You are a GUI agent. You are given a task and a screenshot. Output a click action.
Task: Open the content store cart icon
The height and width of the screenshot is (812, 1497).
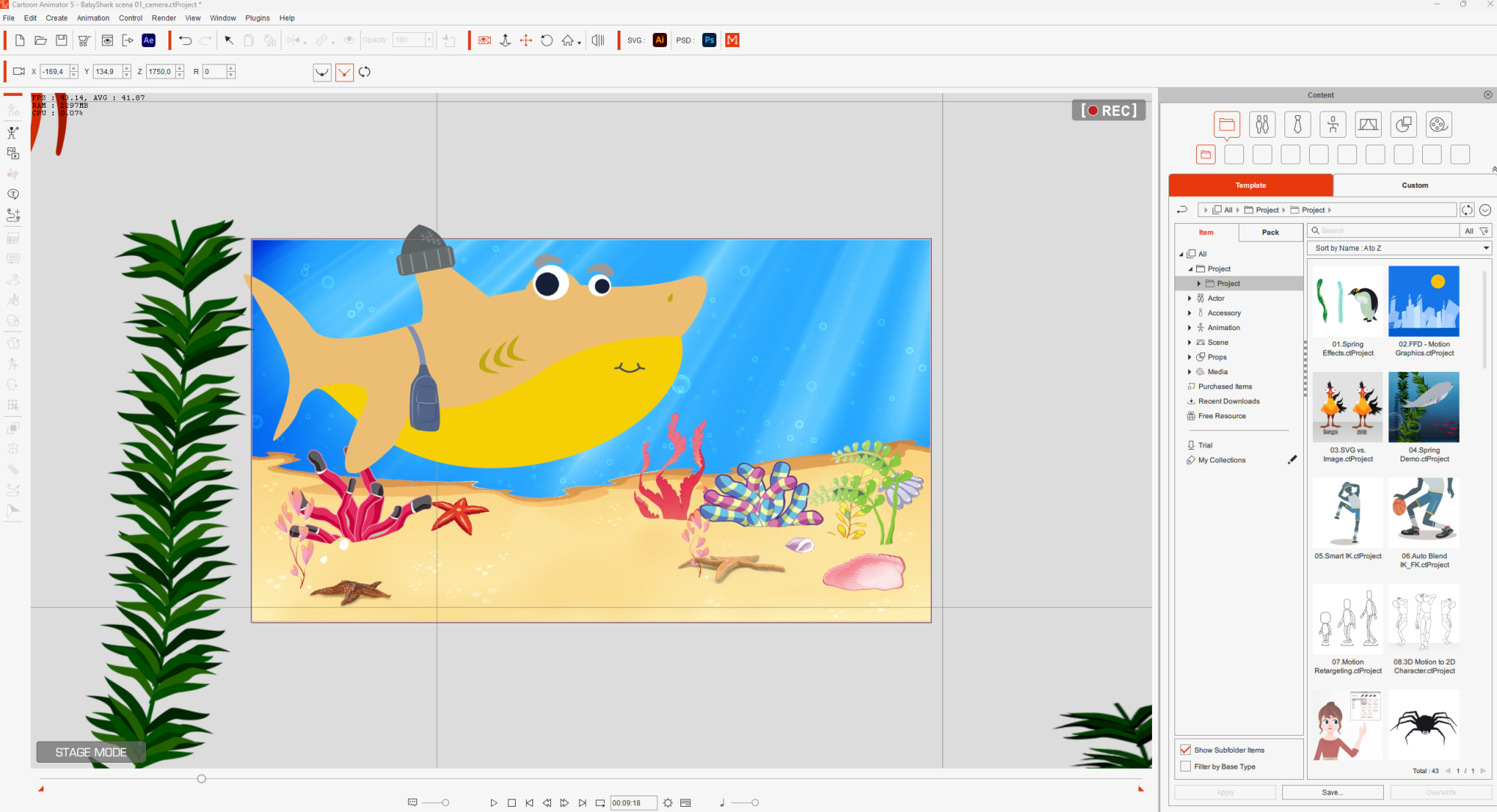[x=84, y=40]
